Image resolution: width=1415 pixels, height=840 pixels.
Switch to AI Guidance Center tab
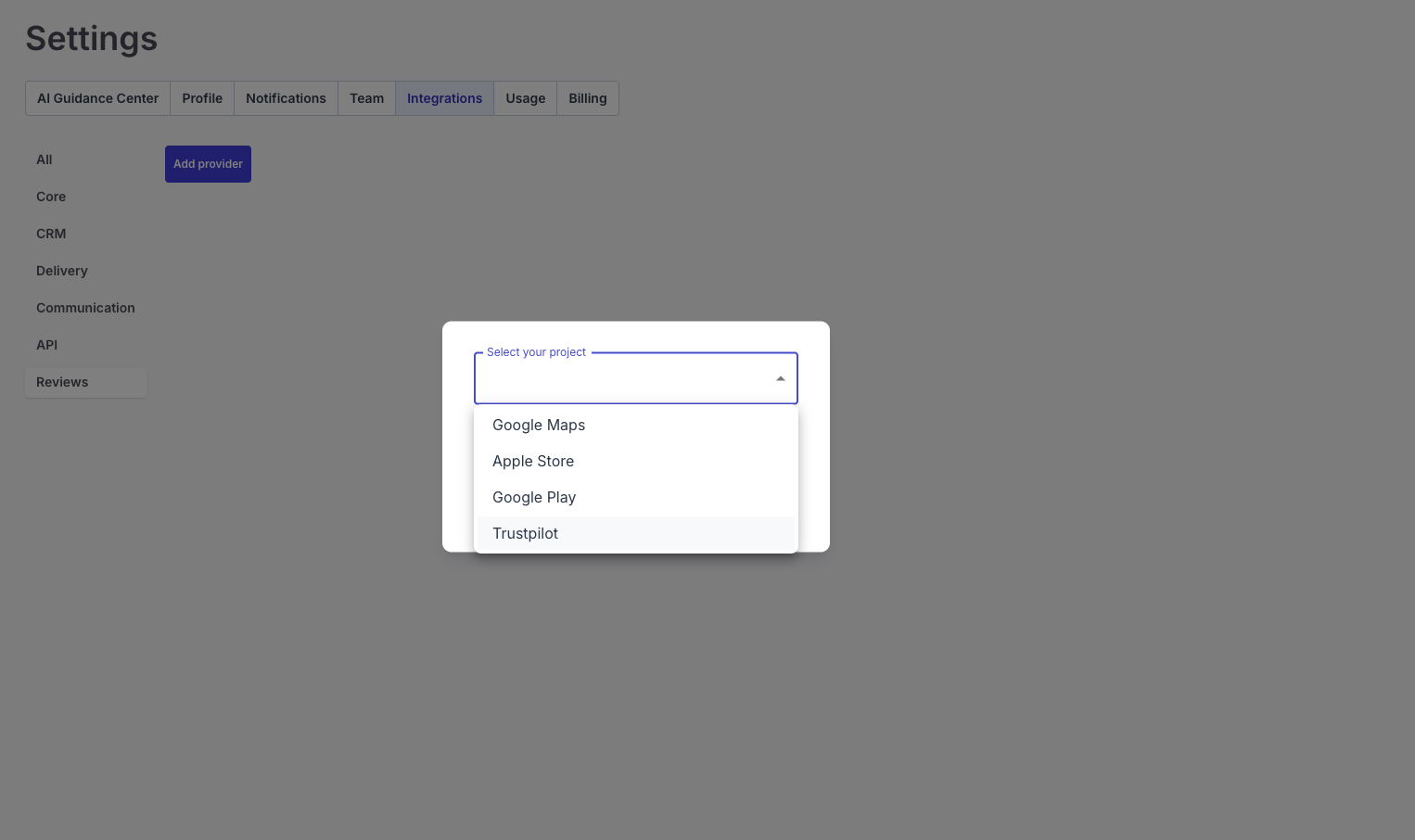point(97,98)
